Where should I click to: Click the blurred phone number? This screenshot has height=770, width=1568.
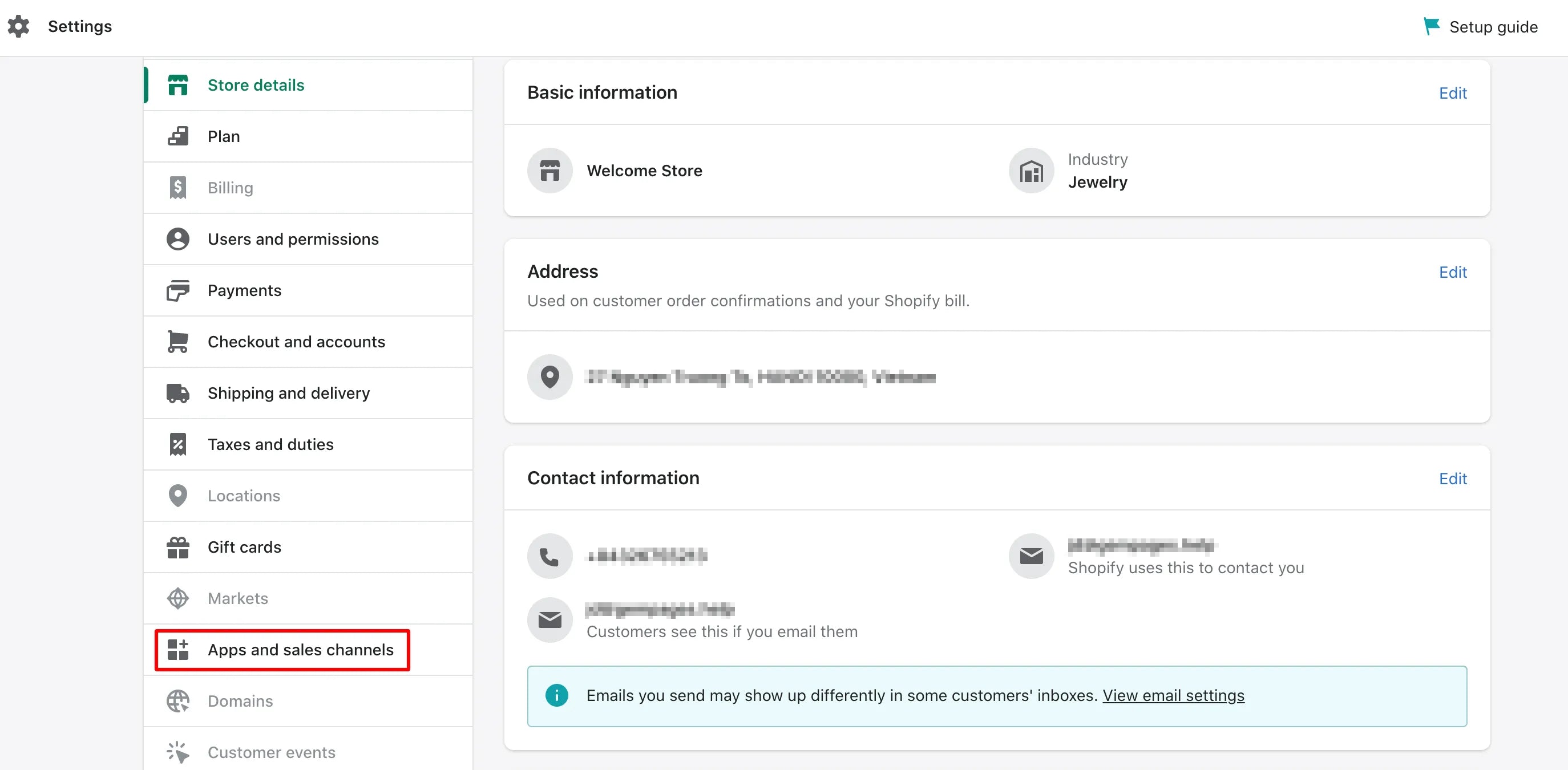(x=646, y=556)
